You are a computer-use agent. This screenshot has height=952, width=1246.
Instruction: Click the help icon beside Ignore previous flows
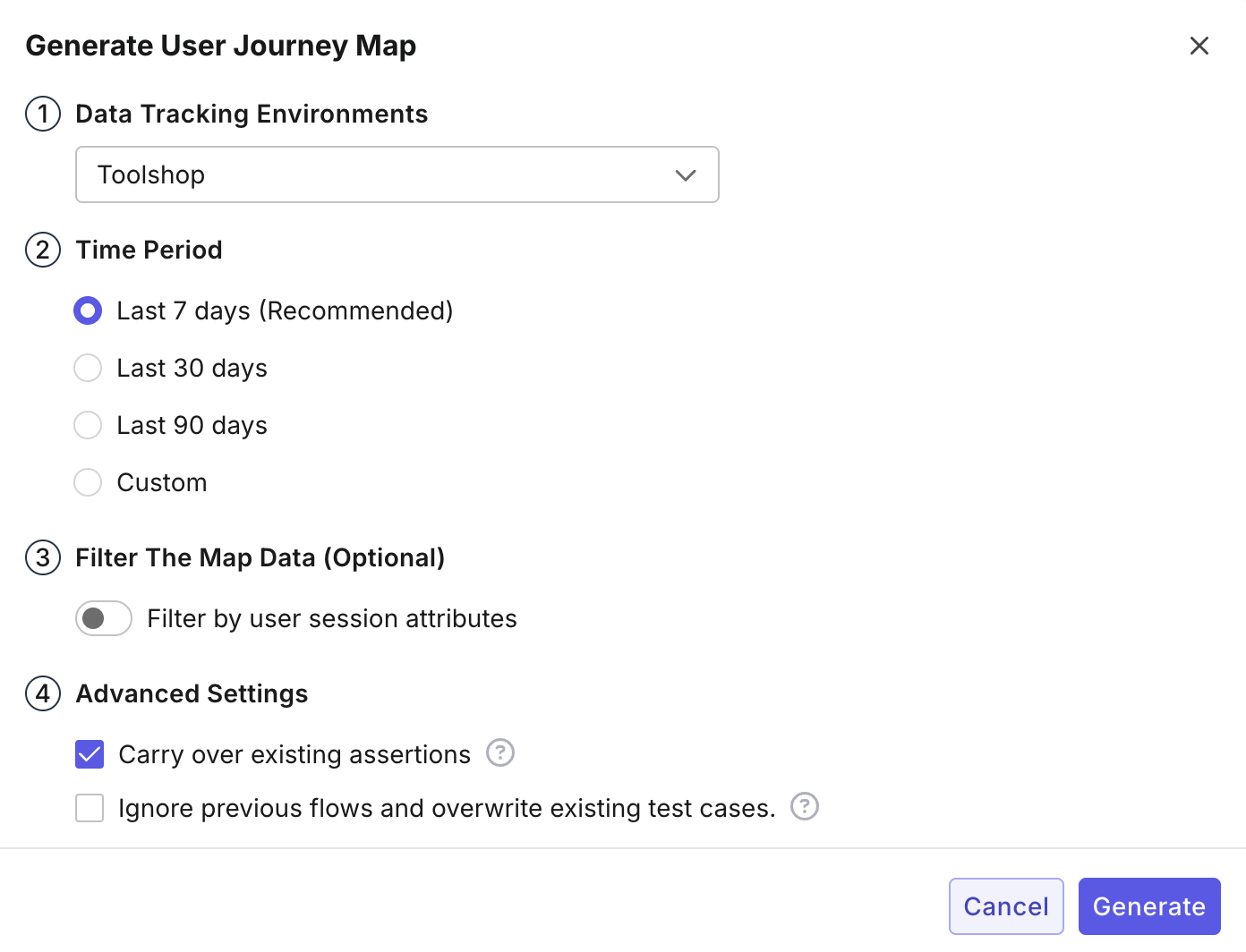(804, 807)
